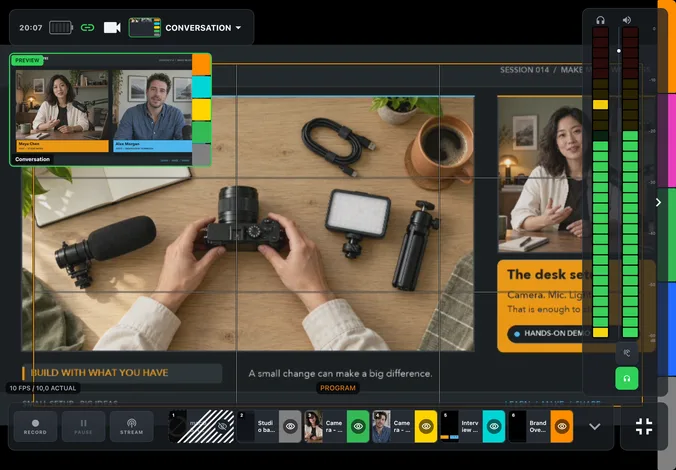Click the HANDS-ON DEMO pill
The height and width of the screenshot is (470, 676).
[549, 333]
